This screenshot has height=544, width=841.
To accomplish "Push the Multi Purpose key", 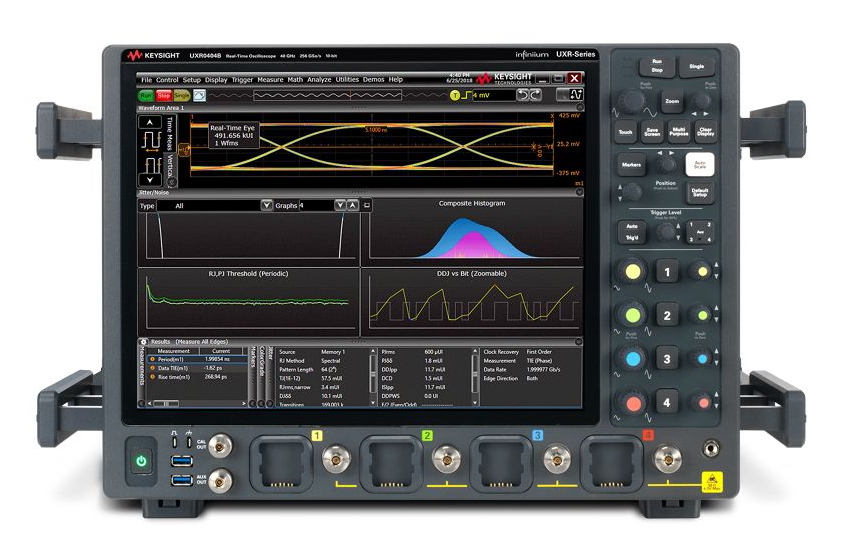I will tap(678, 131).
